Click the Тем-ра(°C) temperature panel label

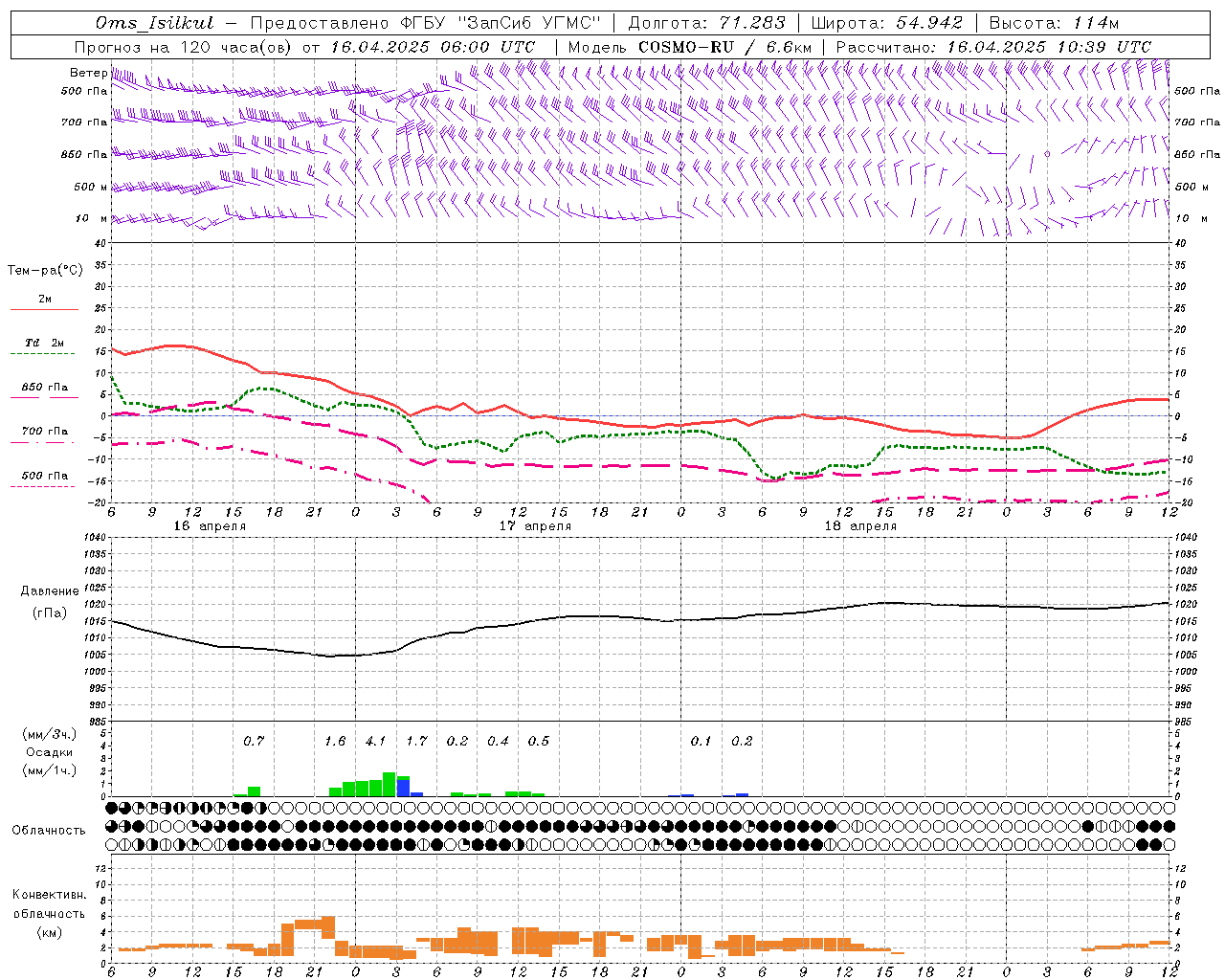[x=45, y=271]
